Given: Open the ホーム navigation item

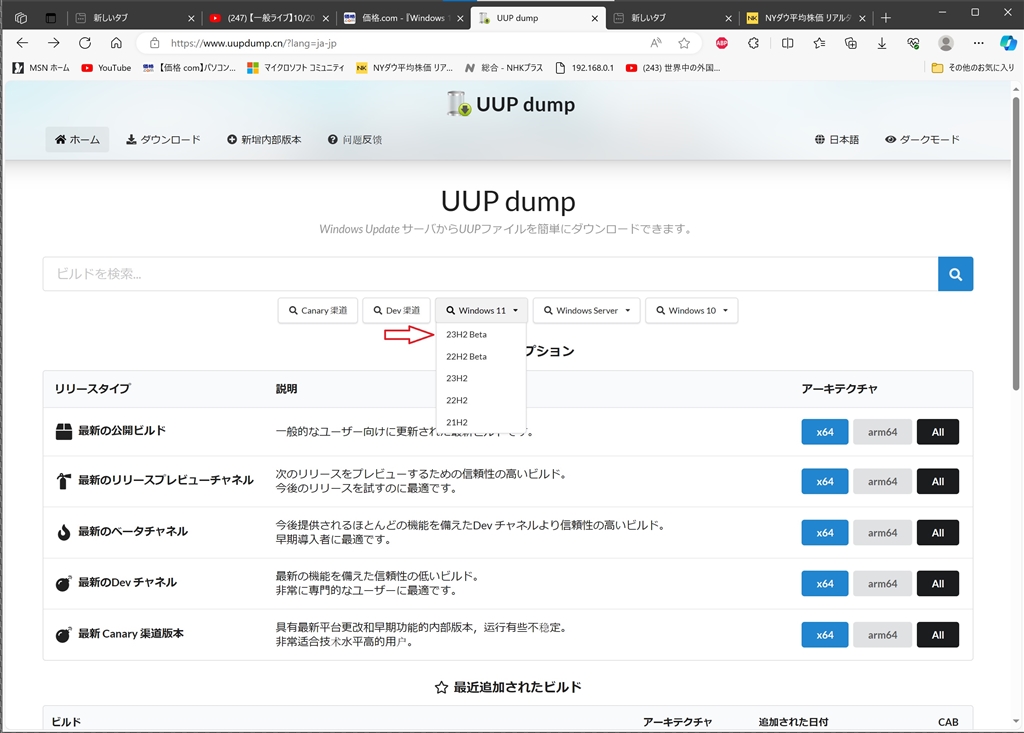Looking at the screenshot, I should click(x=77, y=139).
